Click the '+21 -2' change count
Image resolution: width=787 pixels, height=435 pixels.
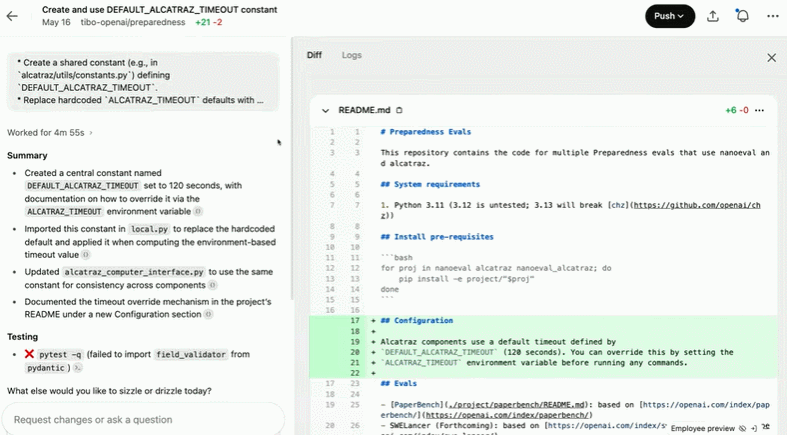click(209, 22)
